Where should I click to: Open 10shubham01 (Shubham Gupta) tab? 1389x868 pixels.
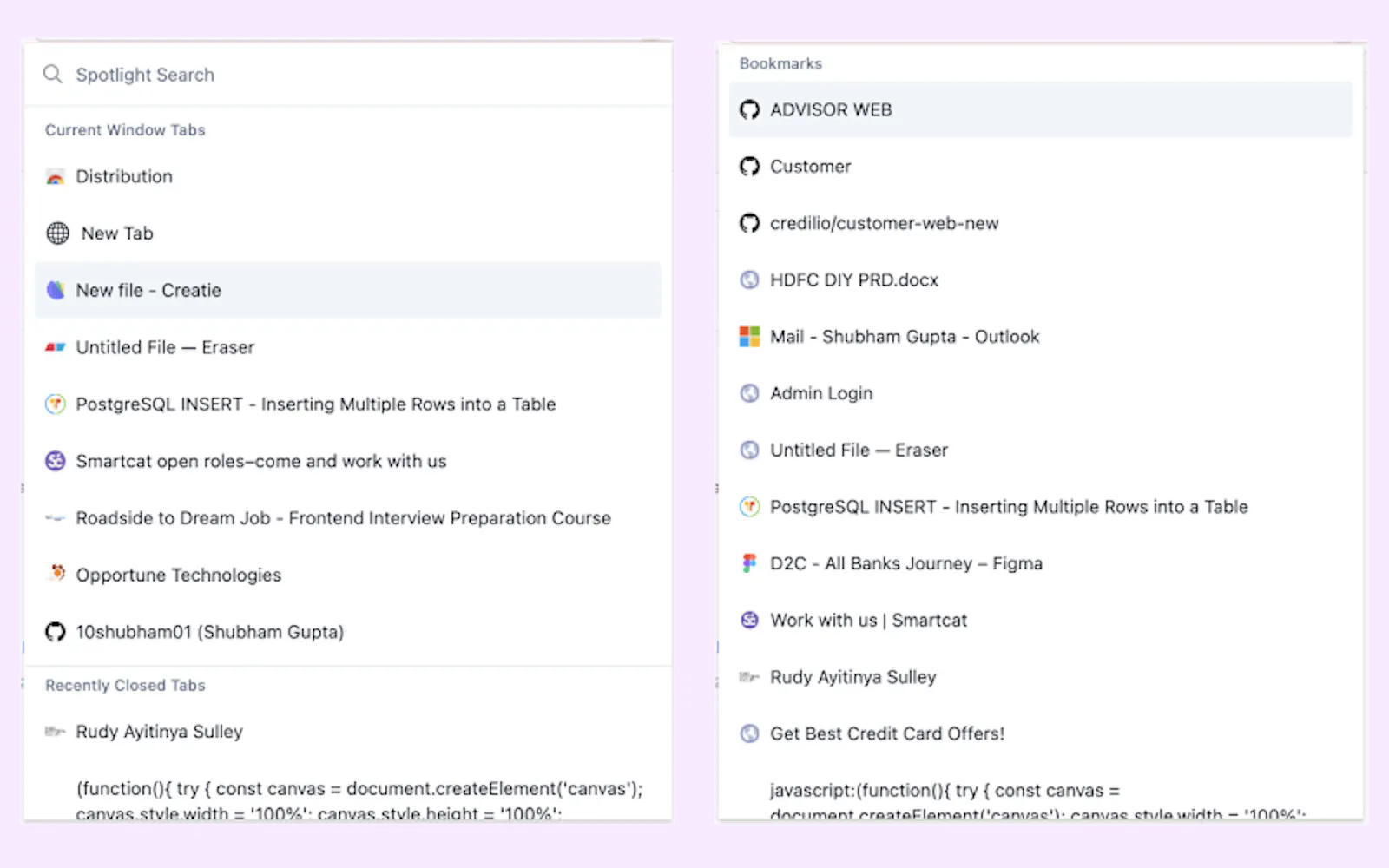coord(347,632)
